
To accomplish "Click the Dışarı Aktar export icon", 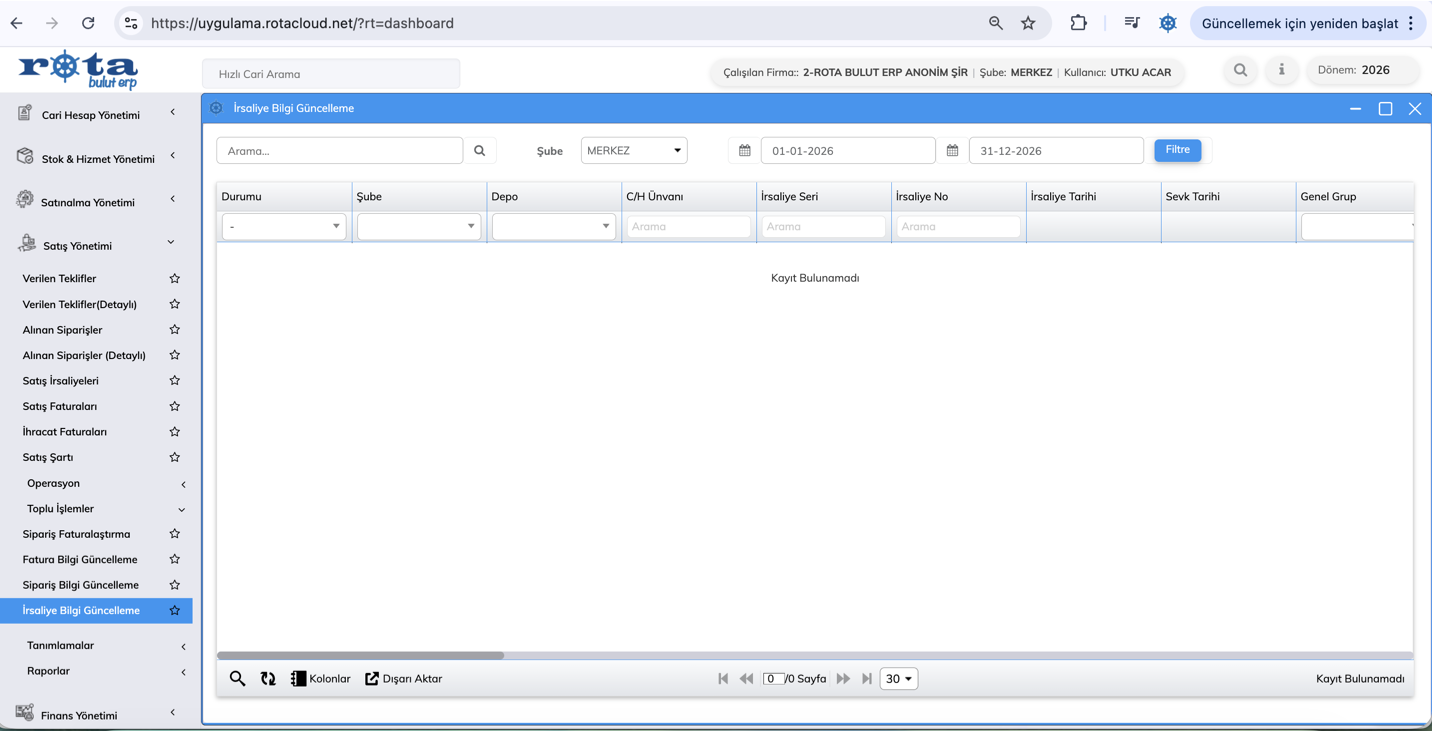I will (x=372, y=679).
